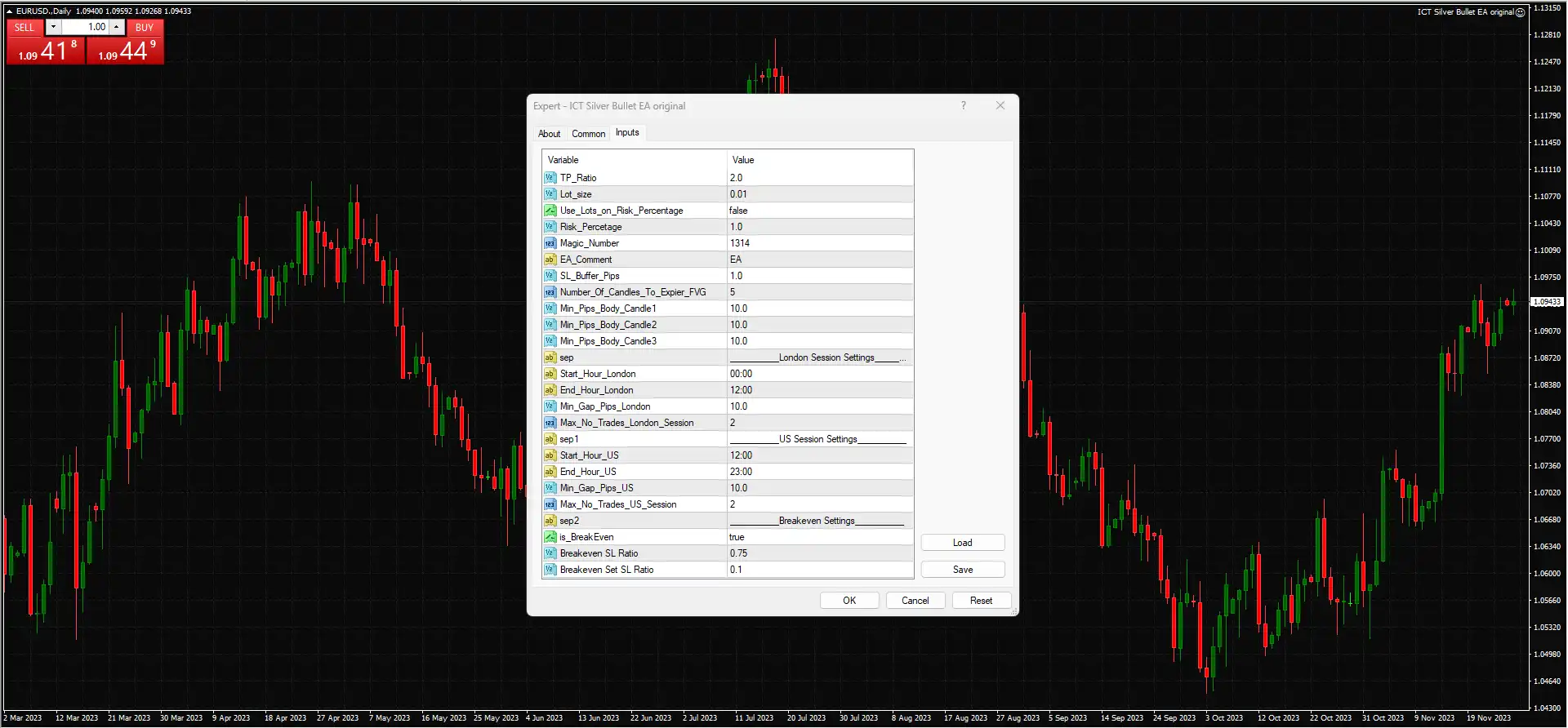Click the Load button
The image size is (1568, 728).
pos(962,543)
